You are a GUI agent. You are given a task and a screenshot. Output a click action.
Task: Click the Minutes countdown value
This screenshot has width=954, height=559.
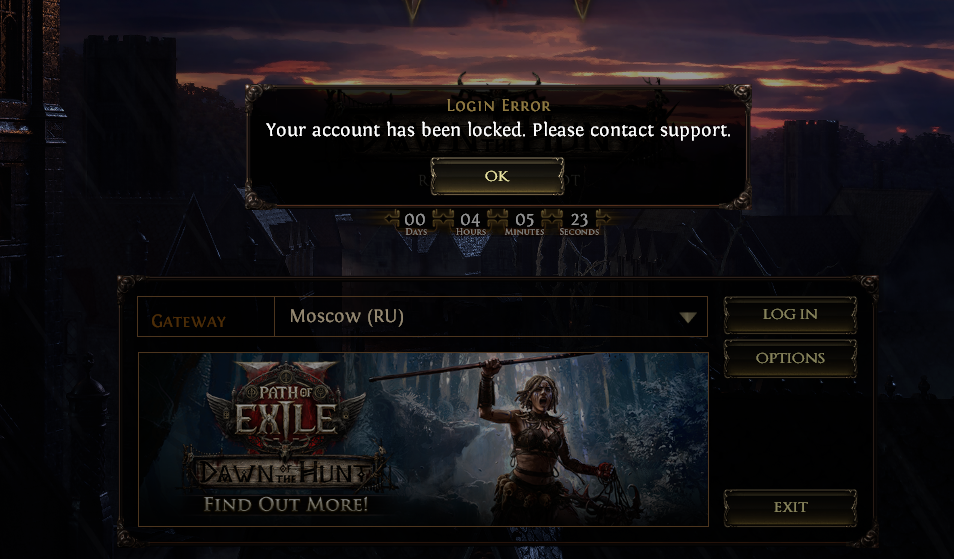point(524,220)
